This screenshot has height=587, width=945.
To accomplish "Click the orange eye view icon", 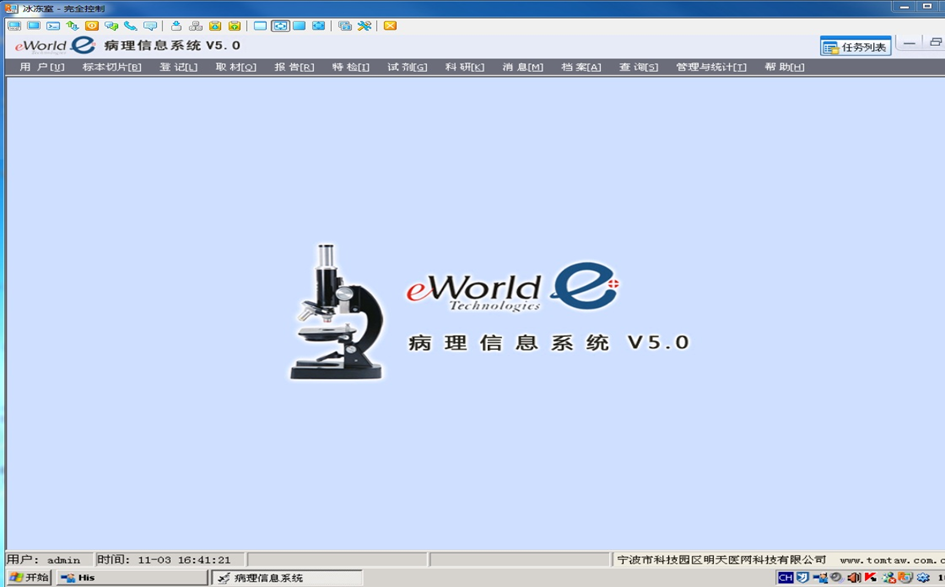I will click(x=92, y=26).
